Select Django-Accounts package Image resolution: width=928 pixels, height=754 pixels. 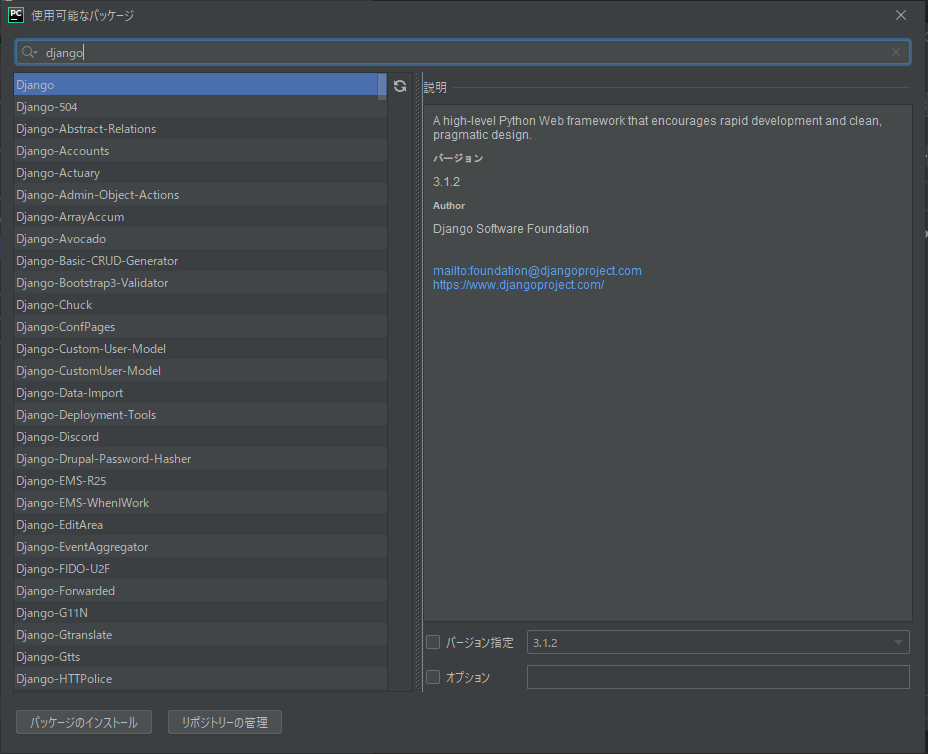(x=200, y=151)
